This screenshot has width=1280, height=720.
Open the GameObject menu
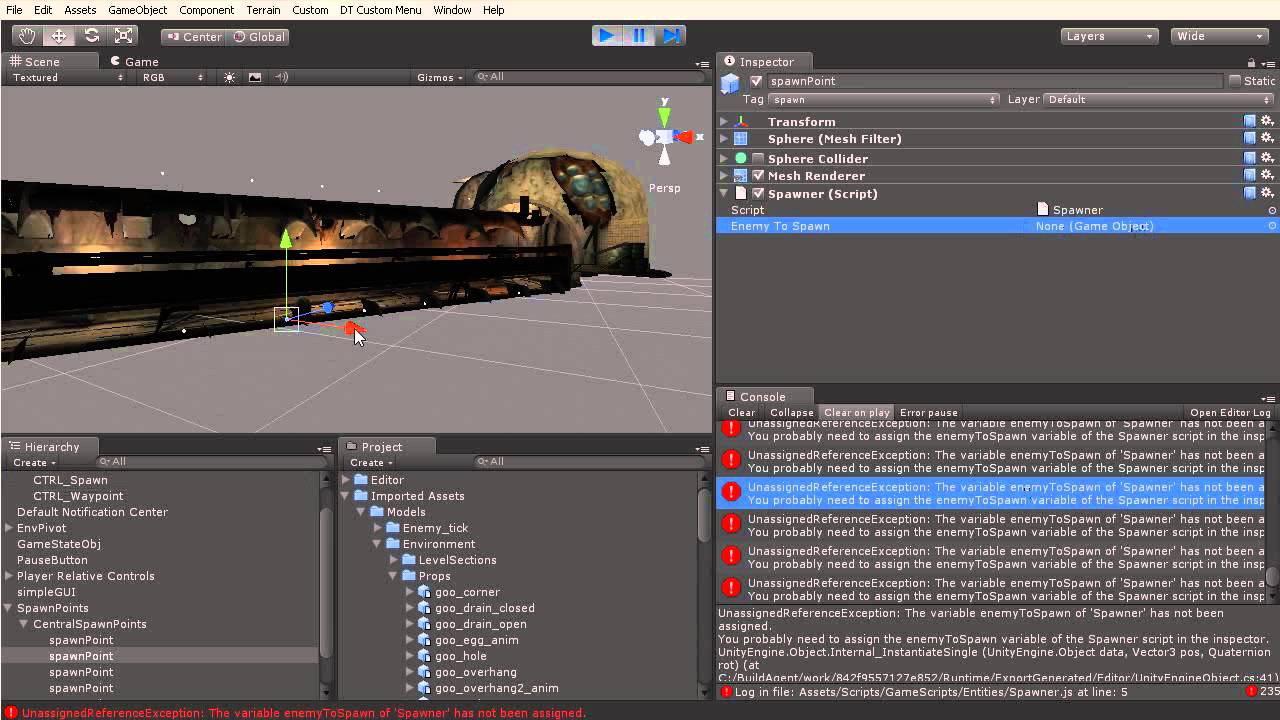[138, 10]
